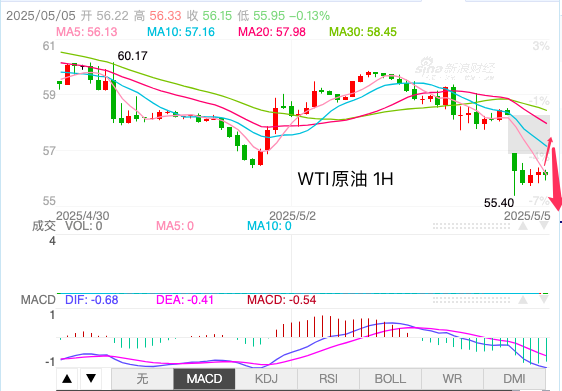Click the grey down triangle in the MACD header
The height and width of the screenshot is (391, 562).
tap(543, 300)
